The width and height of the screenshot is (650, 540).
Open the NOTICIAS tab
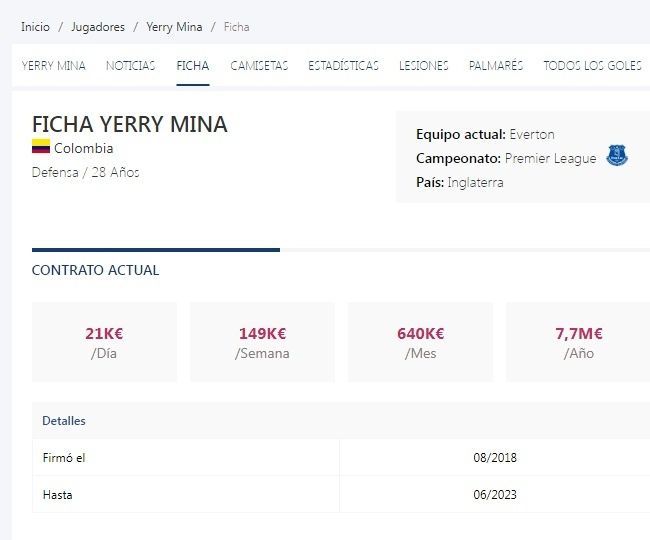[131, 66]
